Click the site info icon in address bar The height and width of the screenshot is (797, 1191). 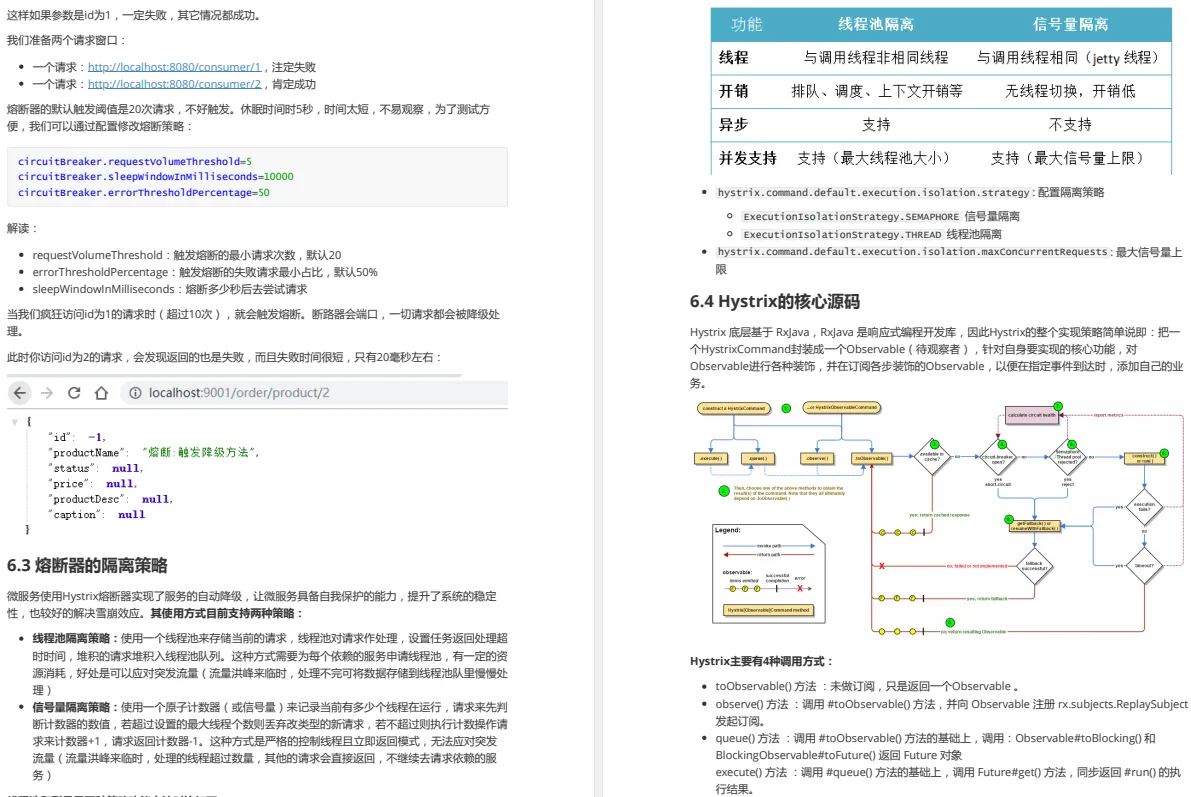click(134, 393)
